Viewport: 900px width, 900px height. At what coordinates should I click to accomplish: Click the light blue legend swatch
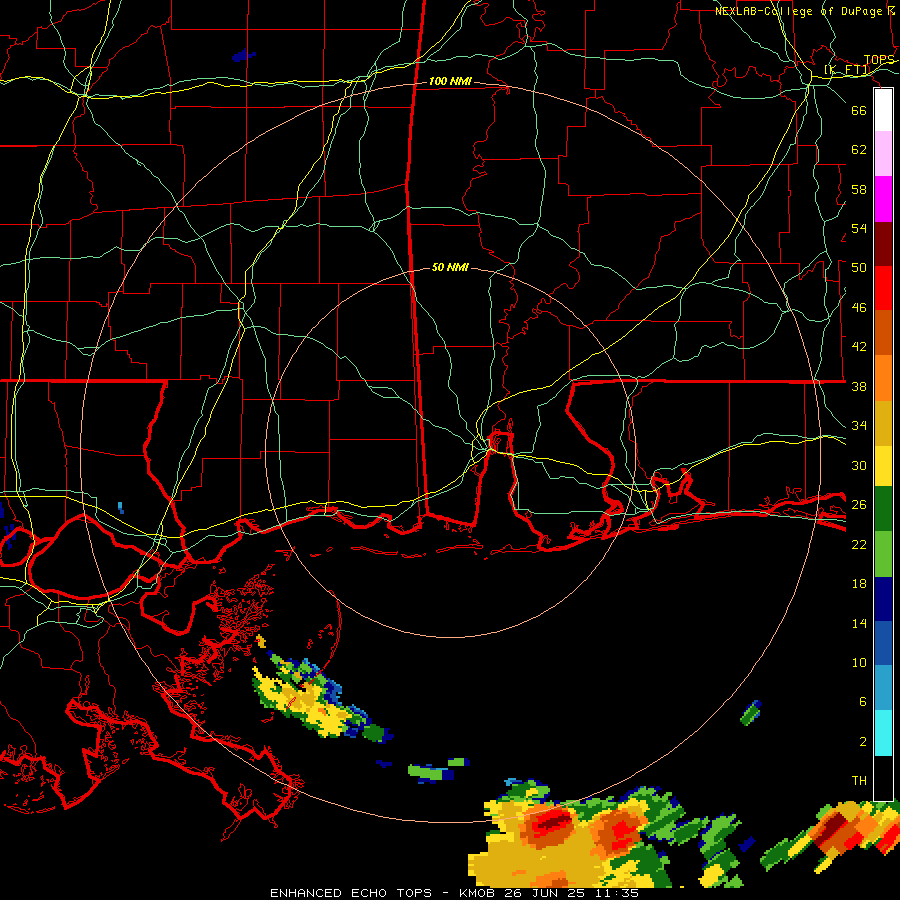[x=883, y=688]
